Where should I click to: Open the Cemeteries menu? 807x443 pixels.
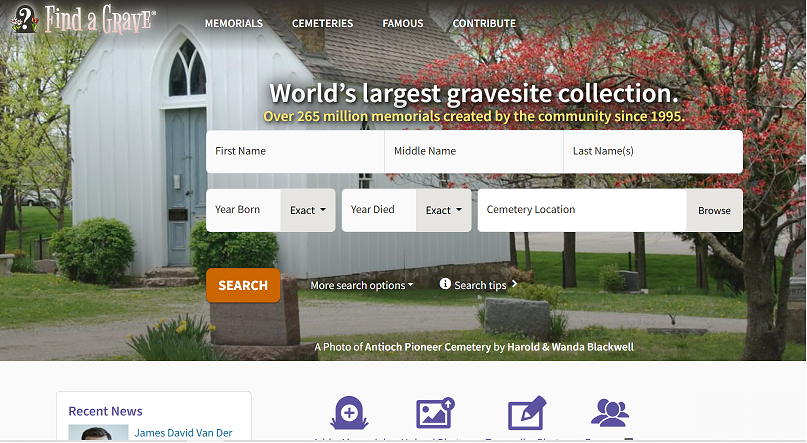pos(322,23)
